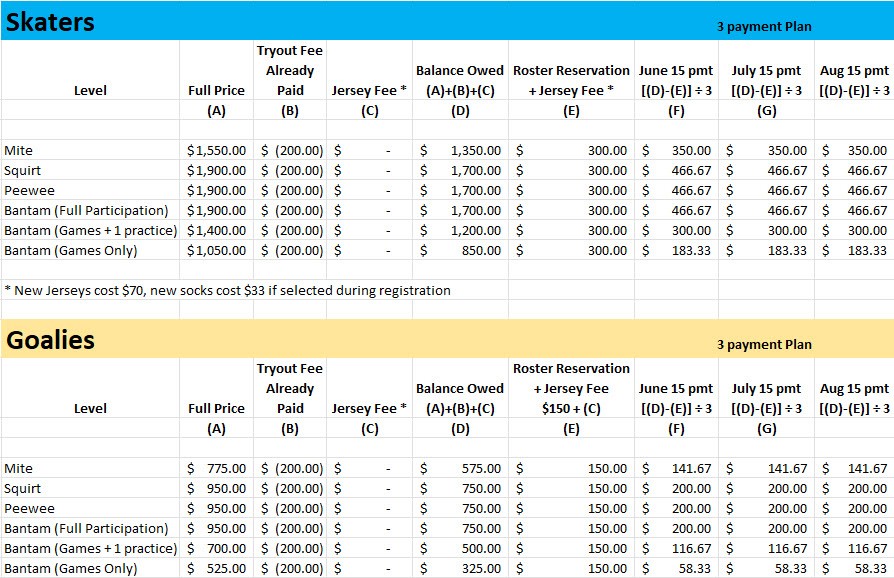Click the Skaters Peewee level cell
Image resolution: width=894 pixels, height=578 pixels.
click(x=90, y=191)
